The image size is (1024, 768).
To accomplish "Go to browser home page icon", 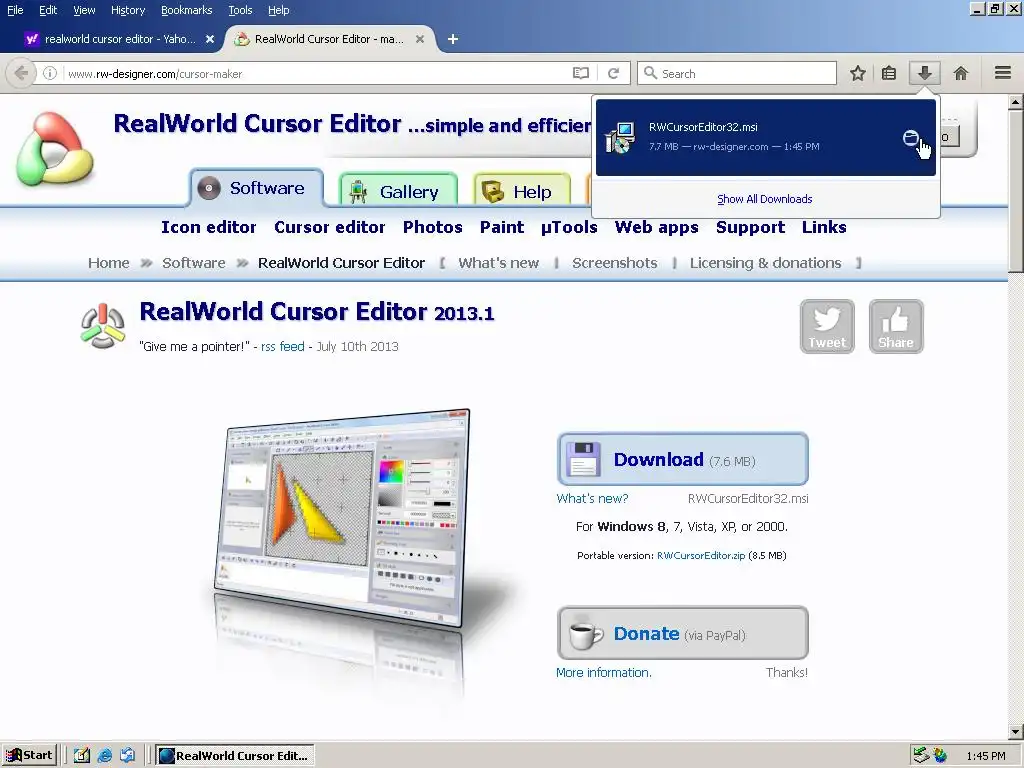I will coord(961,73).
